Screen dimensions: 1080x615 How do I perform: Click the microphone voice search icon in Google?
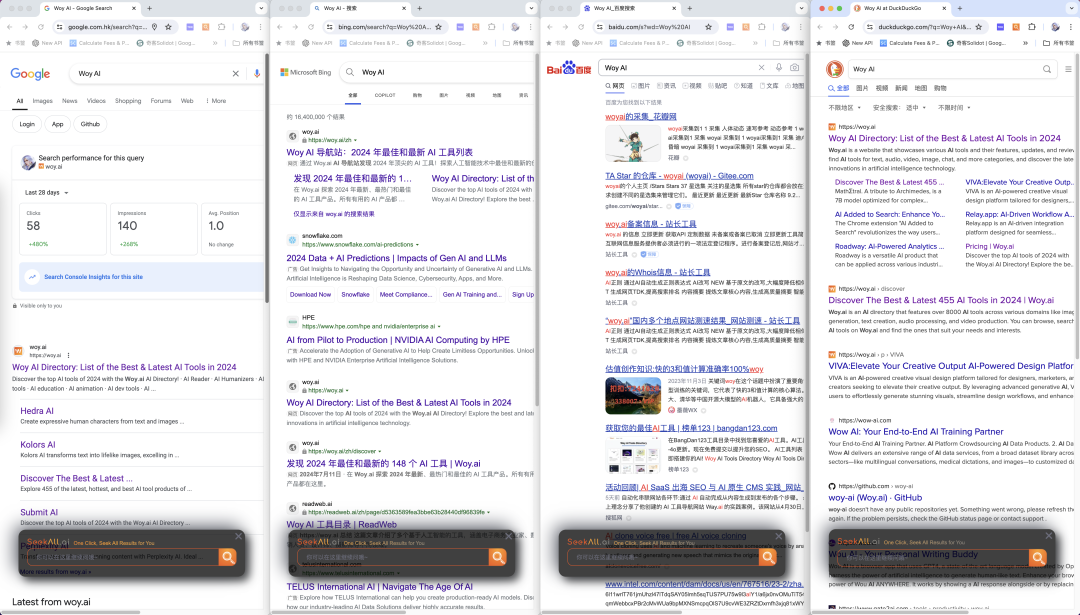pyautogui.click(x=257, y=74)
